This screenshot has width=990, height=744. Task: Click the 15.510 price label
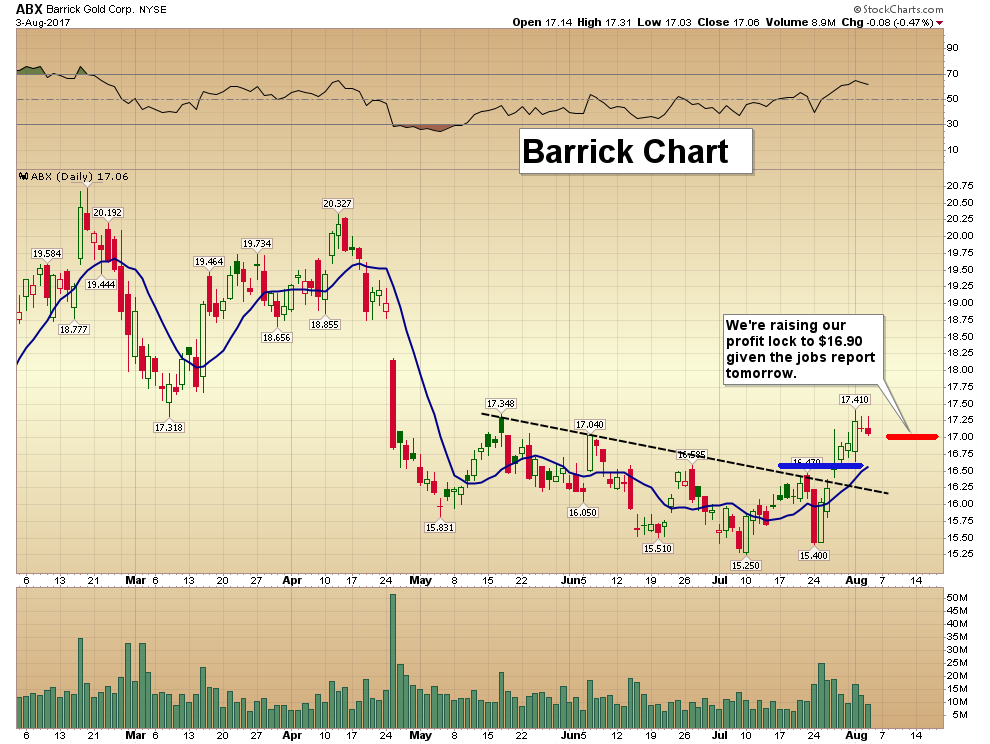tap(657, 549)
